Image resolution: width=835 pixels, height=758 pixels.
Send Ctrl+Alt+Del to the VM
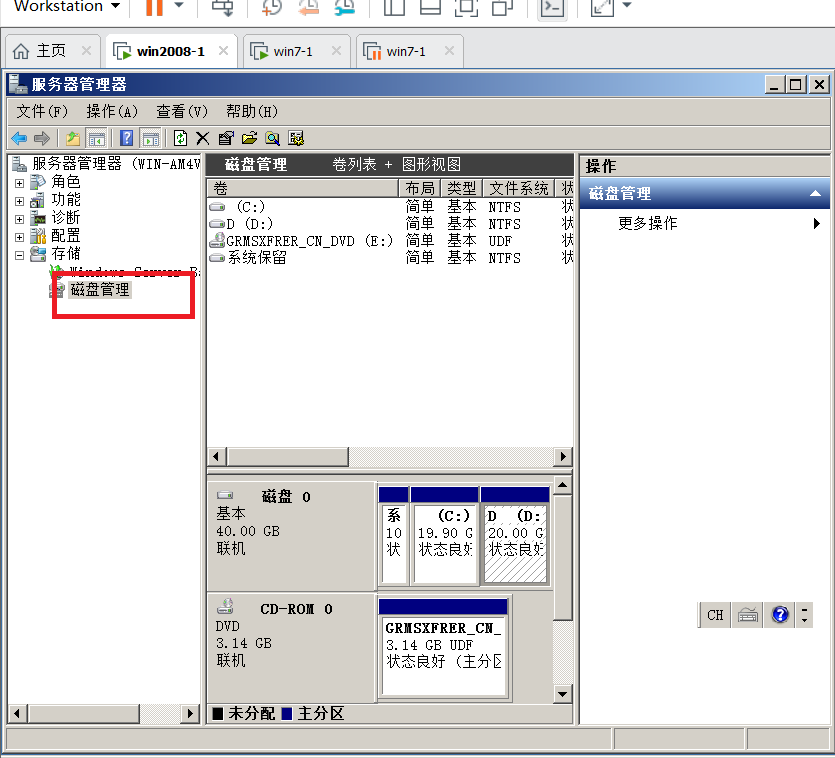tap(222, 10)
